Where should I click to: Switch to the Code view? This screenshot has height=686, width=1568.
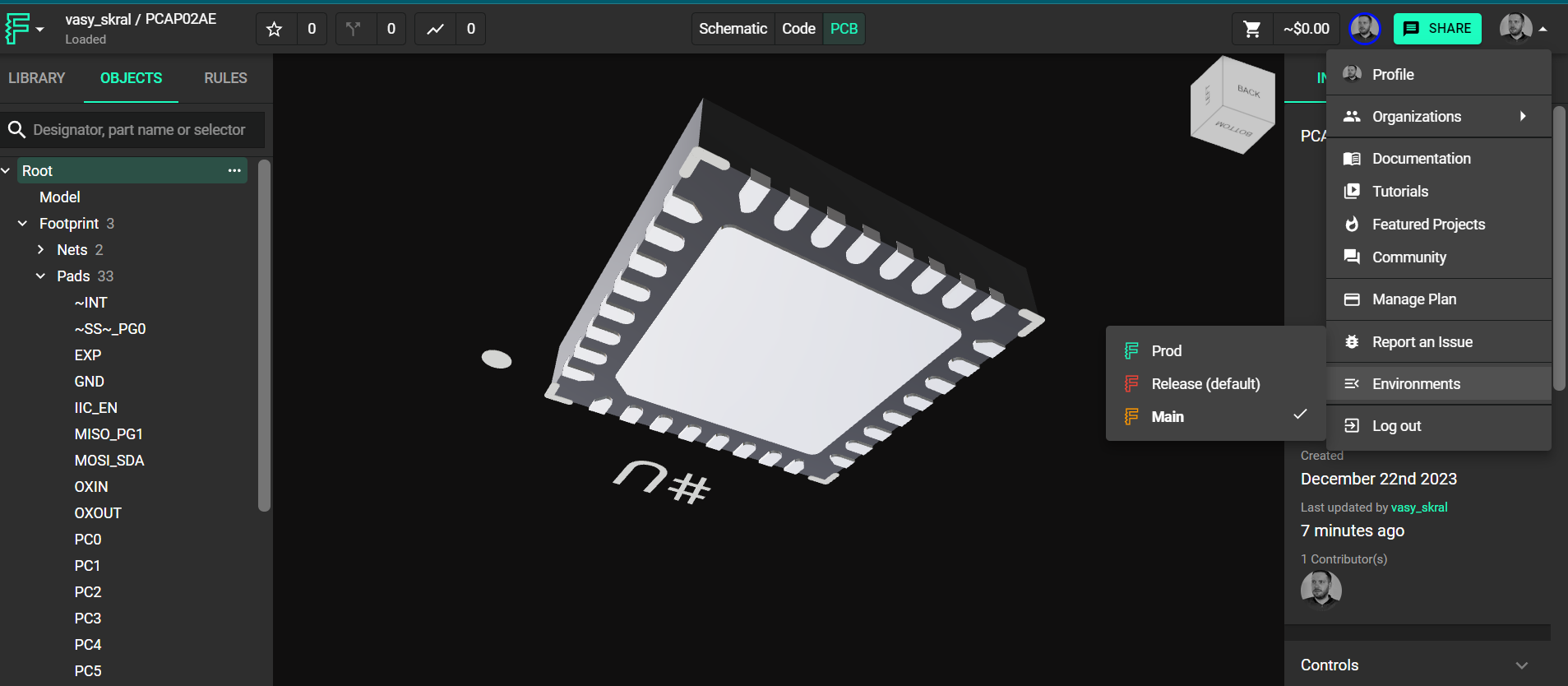[798, 29]
